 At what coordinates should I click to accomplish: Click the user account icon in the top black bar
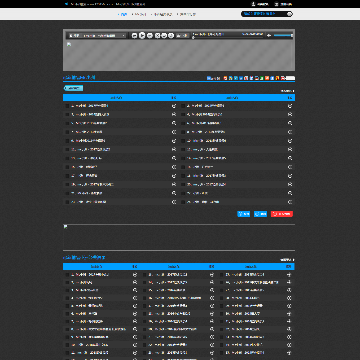point(253,4)
